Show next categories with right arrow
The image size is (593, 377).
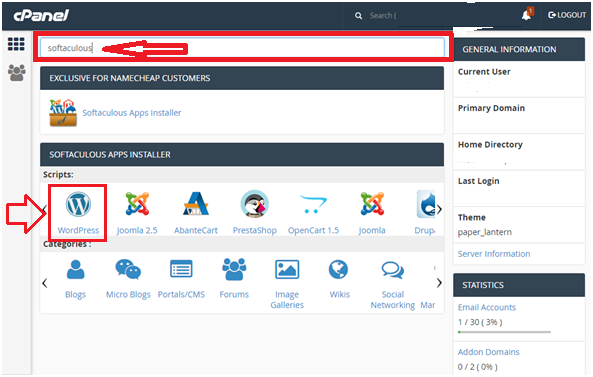(439, 282)
